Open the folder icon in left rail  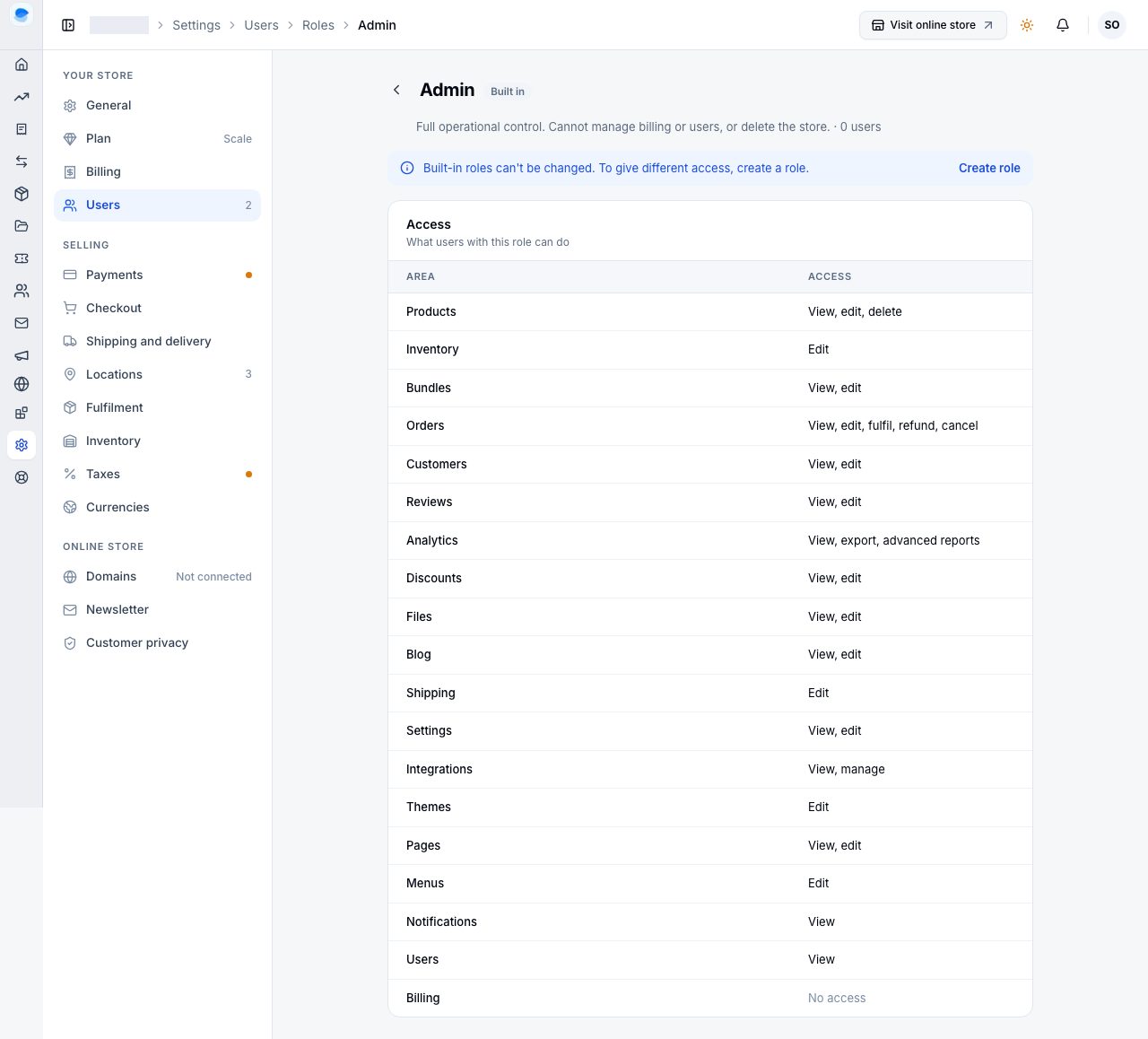point(22,226)
